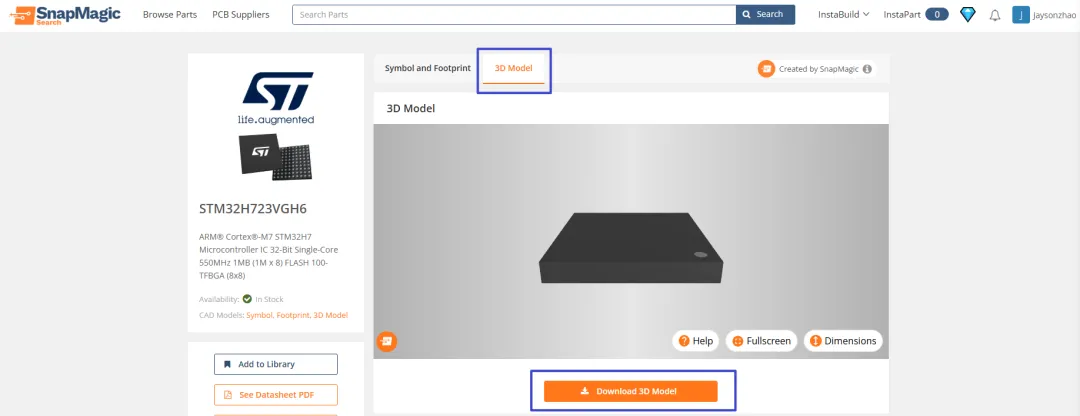The height and width of the screenshot is (416, 1080).
Task: Switch the 3D viewer to Fullscreen
Action: click(x=762, y=341)
